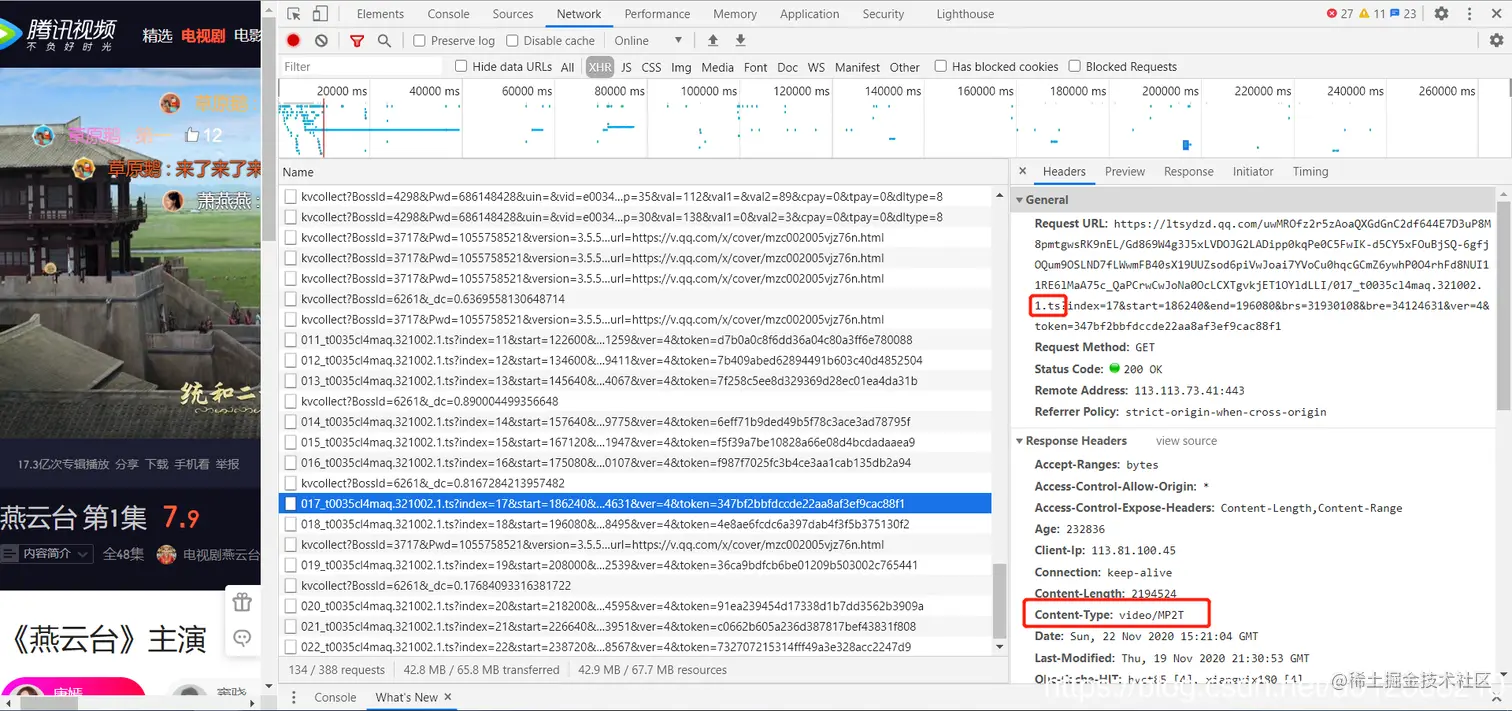This screenshot has height=711, width=1512.
Task: Check Hide data URLs
Action: coord(461,66)
